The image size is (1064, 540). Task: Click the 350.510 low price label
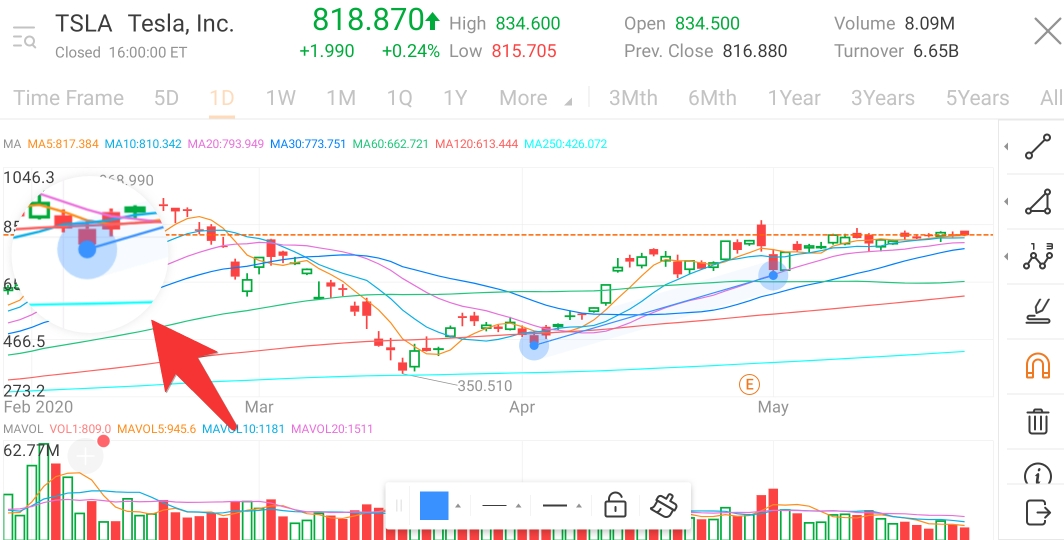click(x=484, y=386)
